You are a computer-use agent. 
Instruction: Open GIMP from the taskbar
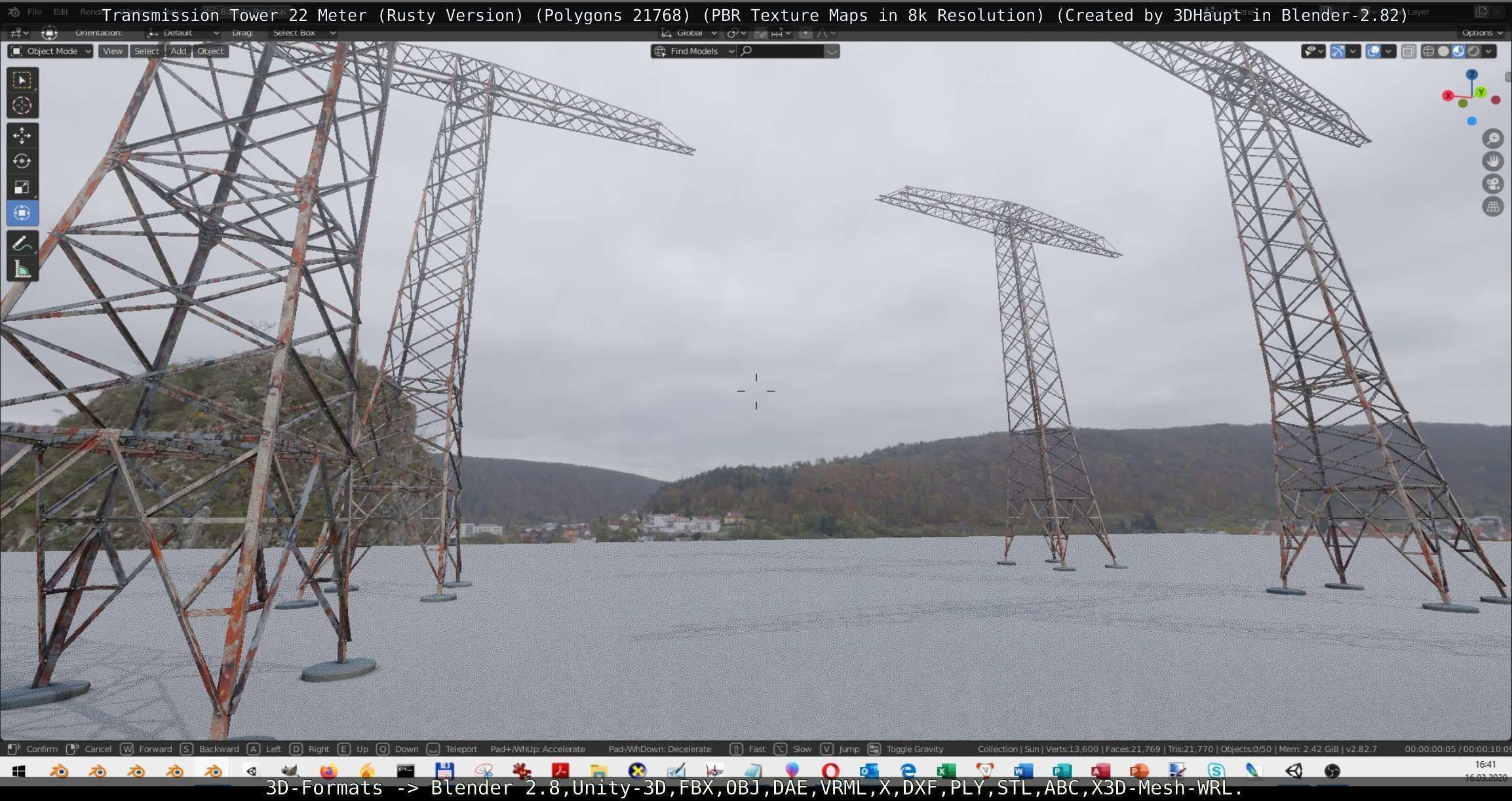(290, 771)
